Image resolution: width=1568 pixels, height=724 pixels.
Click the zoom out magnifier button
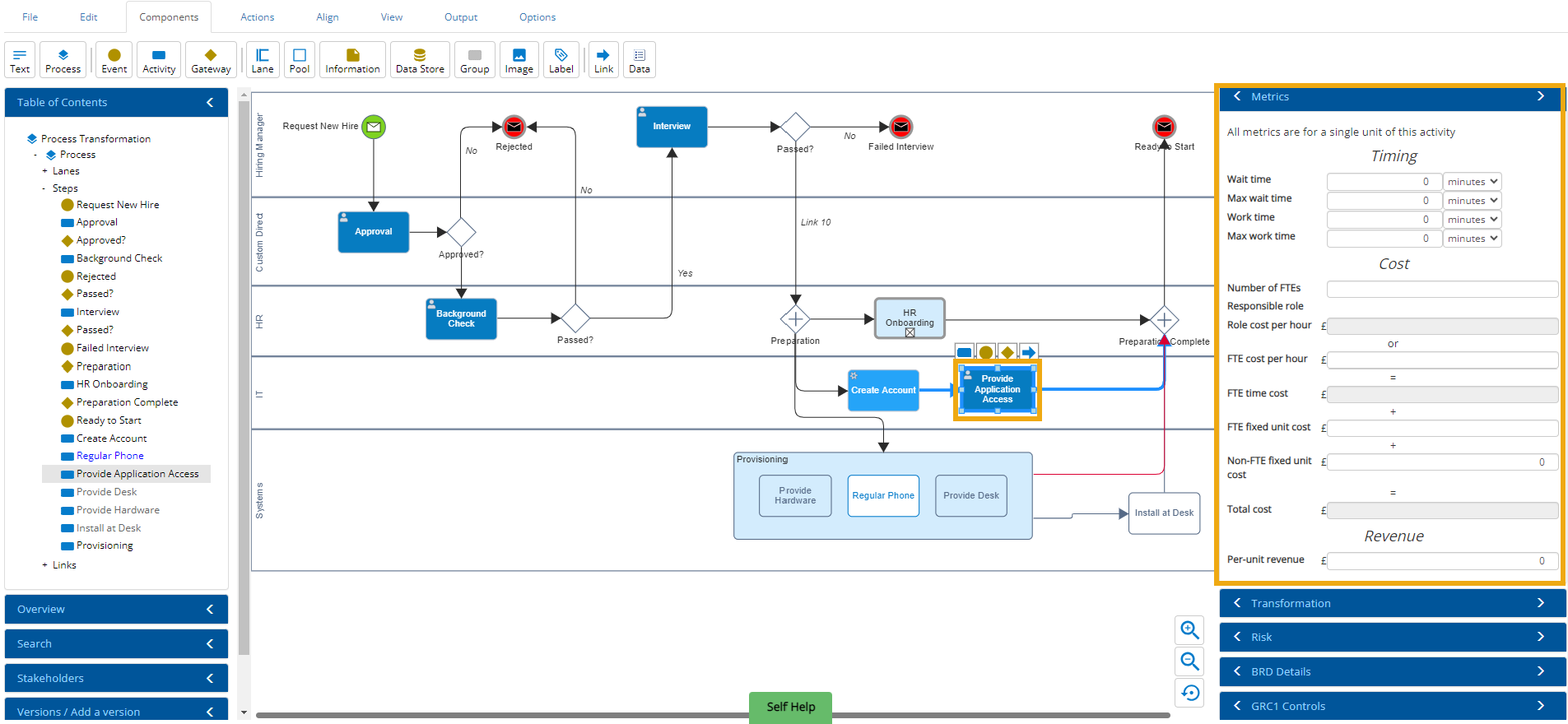(x=1189, y=661)
